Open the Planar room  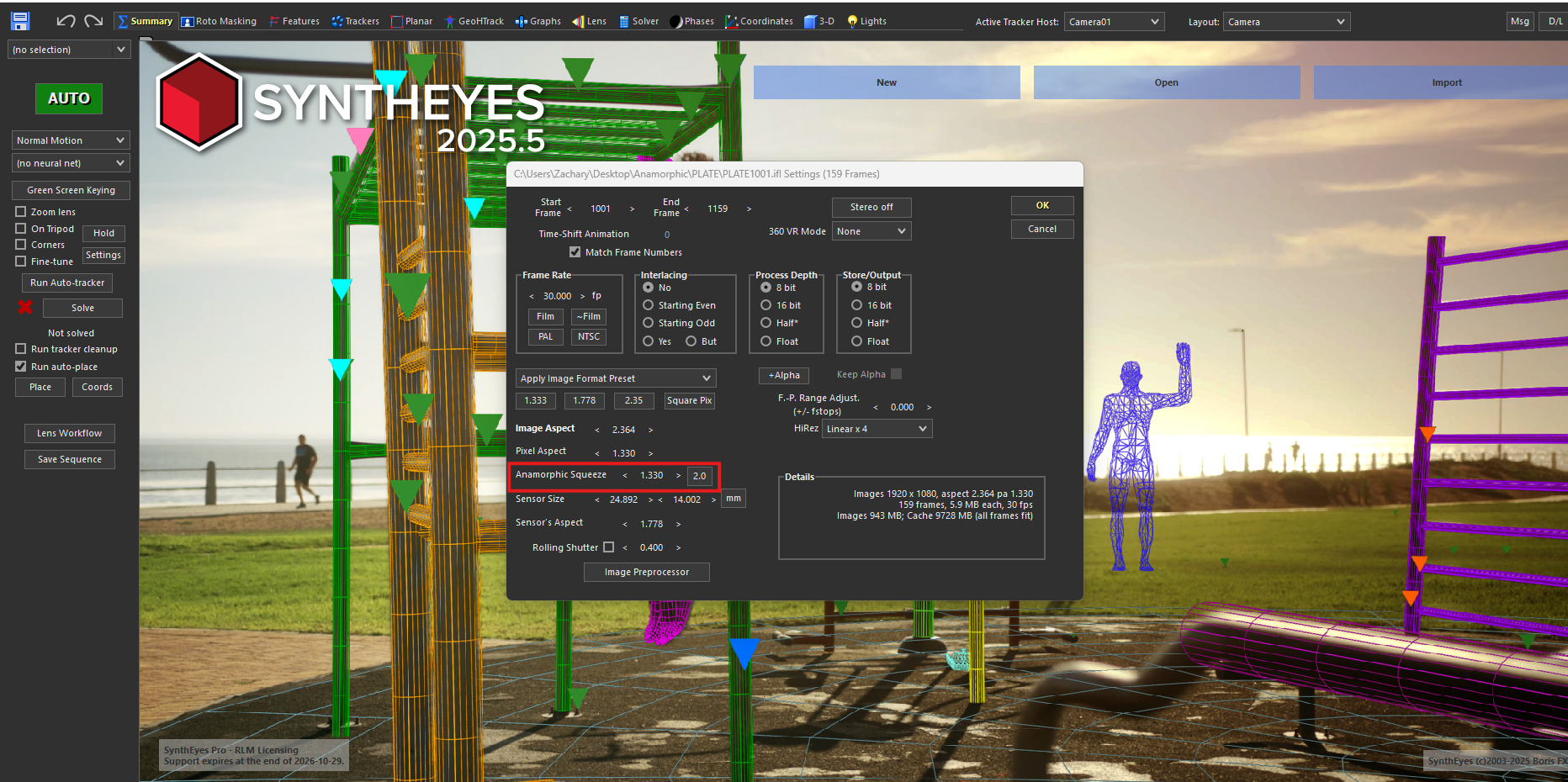point(411,21)
